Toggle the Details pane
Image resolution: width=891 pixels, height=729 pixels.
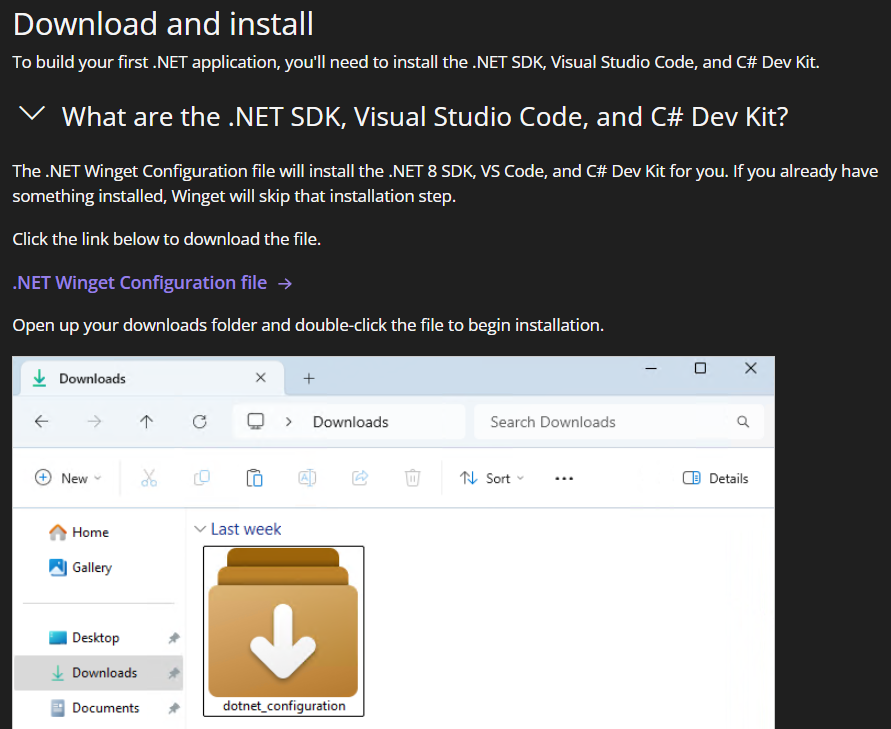click(715, 478)
